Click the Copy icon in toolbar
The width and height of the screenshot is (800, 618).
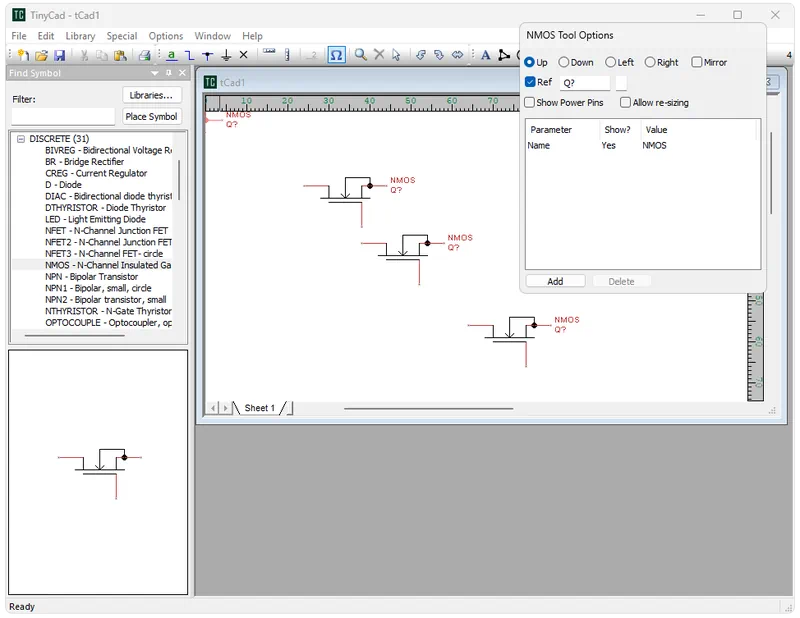102,55
